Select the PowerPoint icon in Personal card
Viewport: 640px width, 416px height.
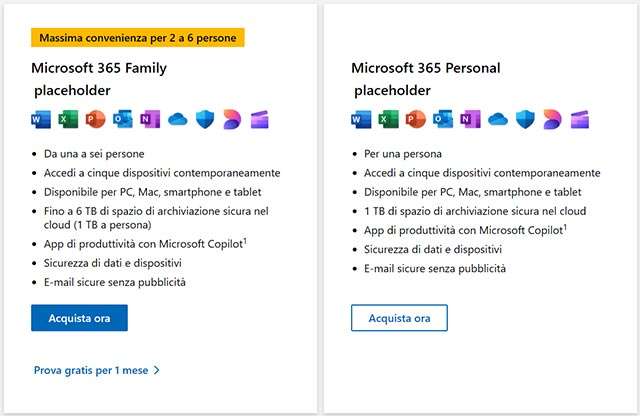click(416, 120)
